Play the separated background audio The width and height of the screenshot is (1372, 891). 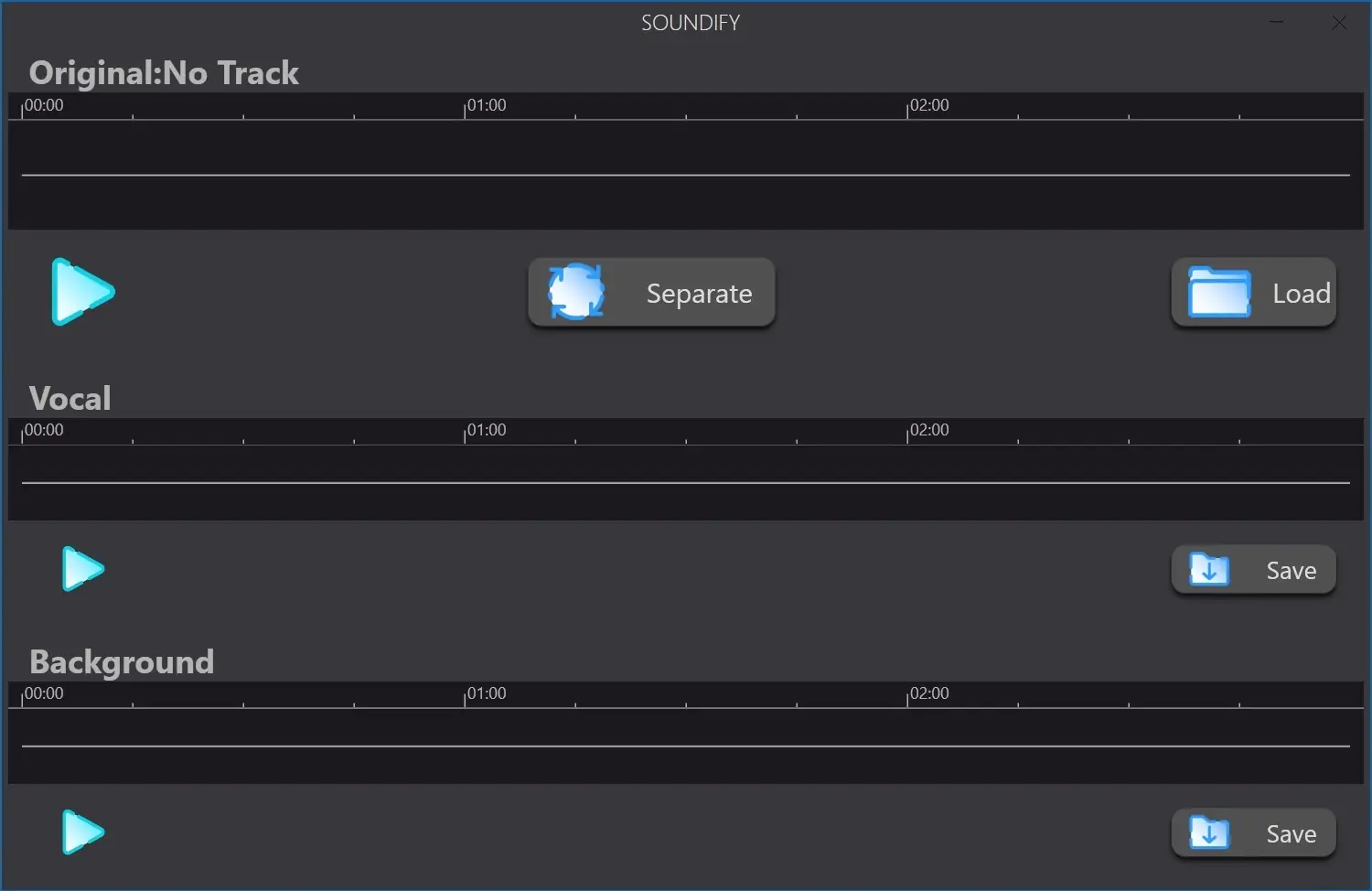click(81, 832)
